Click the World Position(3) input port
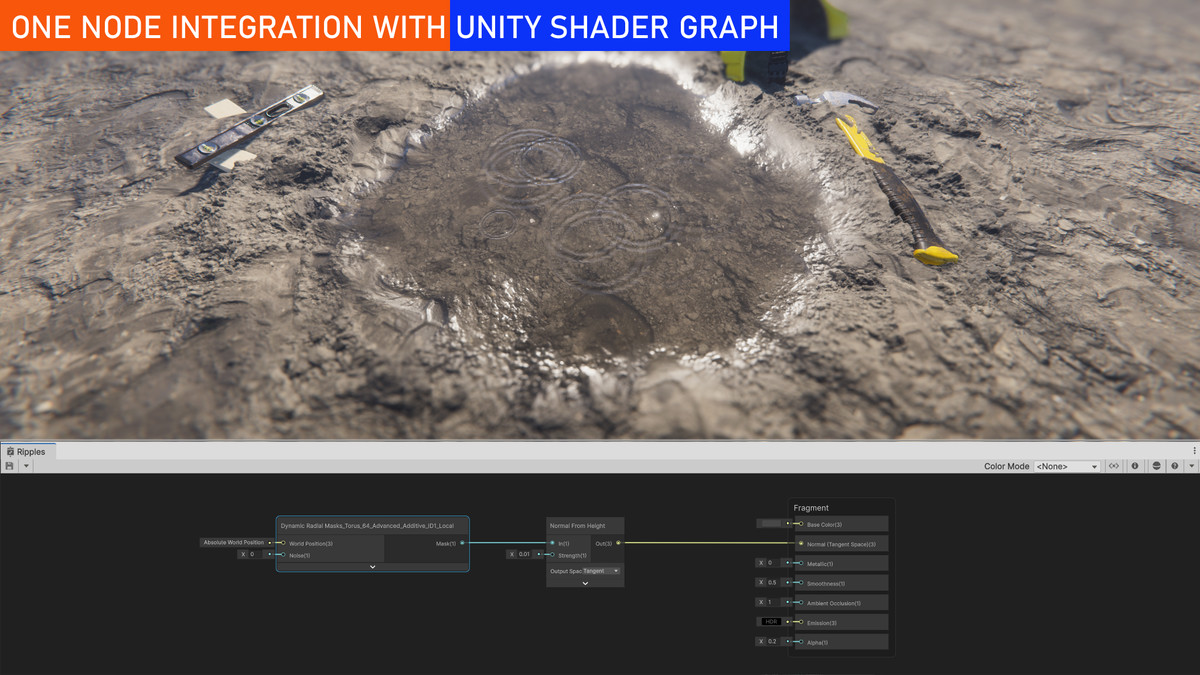 (283, 543)
